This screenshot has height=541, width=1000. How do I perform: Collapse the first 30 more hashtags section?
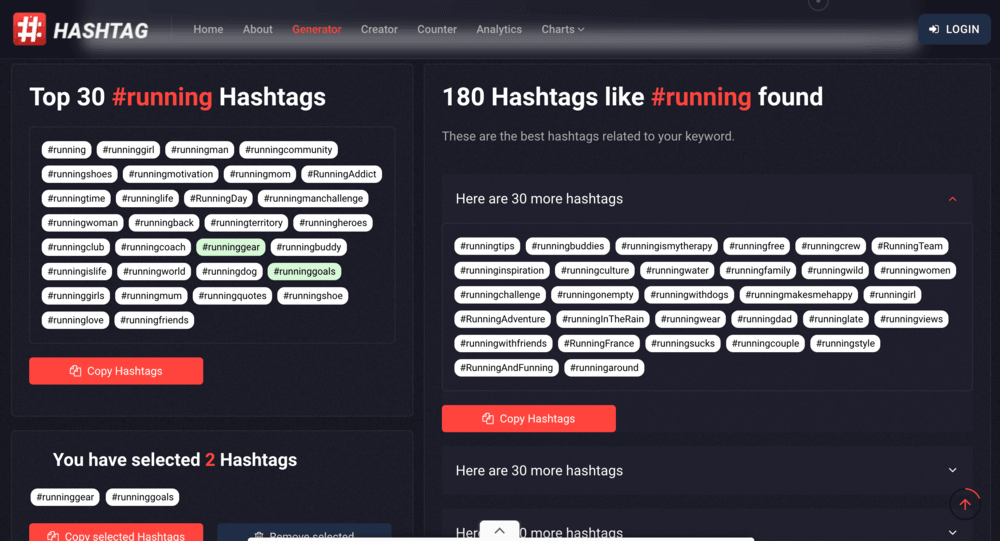point(952,199)
